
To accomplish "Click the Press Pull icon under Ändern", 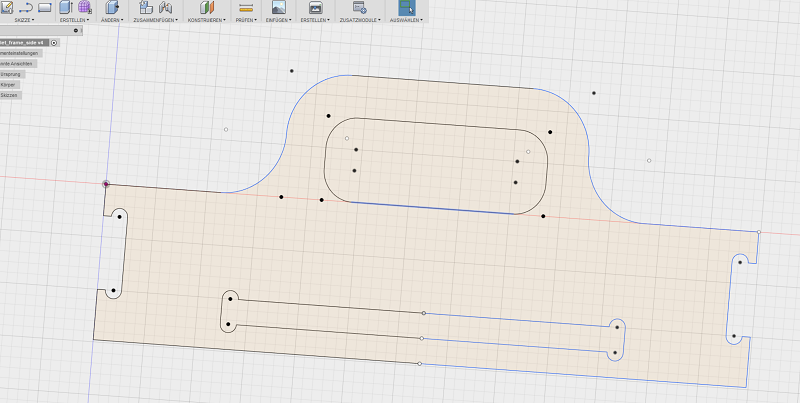I will point(112,7).
